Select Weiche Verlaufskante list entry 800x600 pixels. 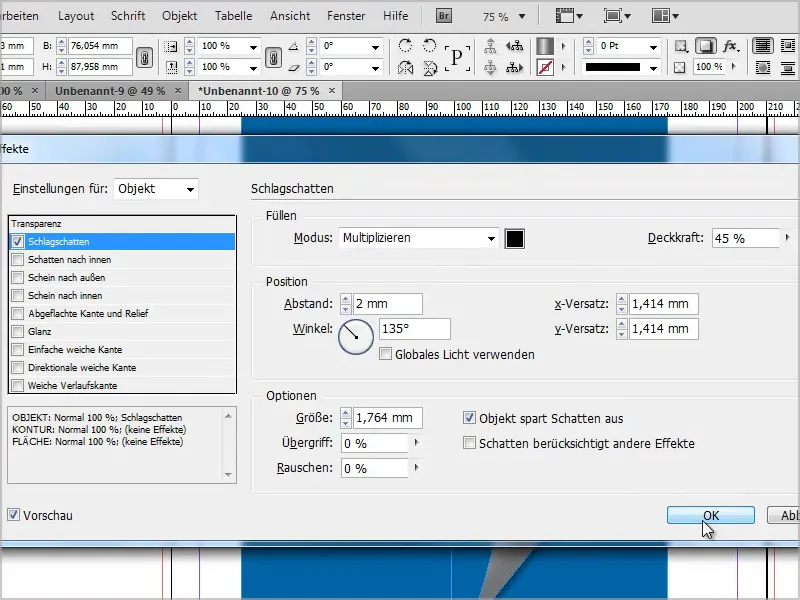(122, 385)
